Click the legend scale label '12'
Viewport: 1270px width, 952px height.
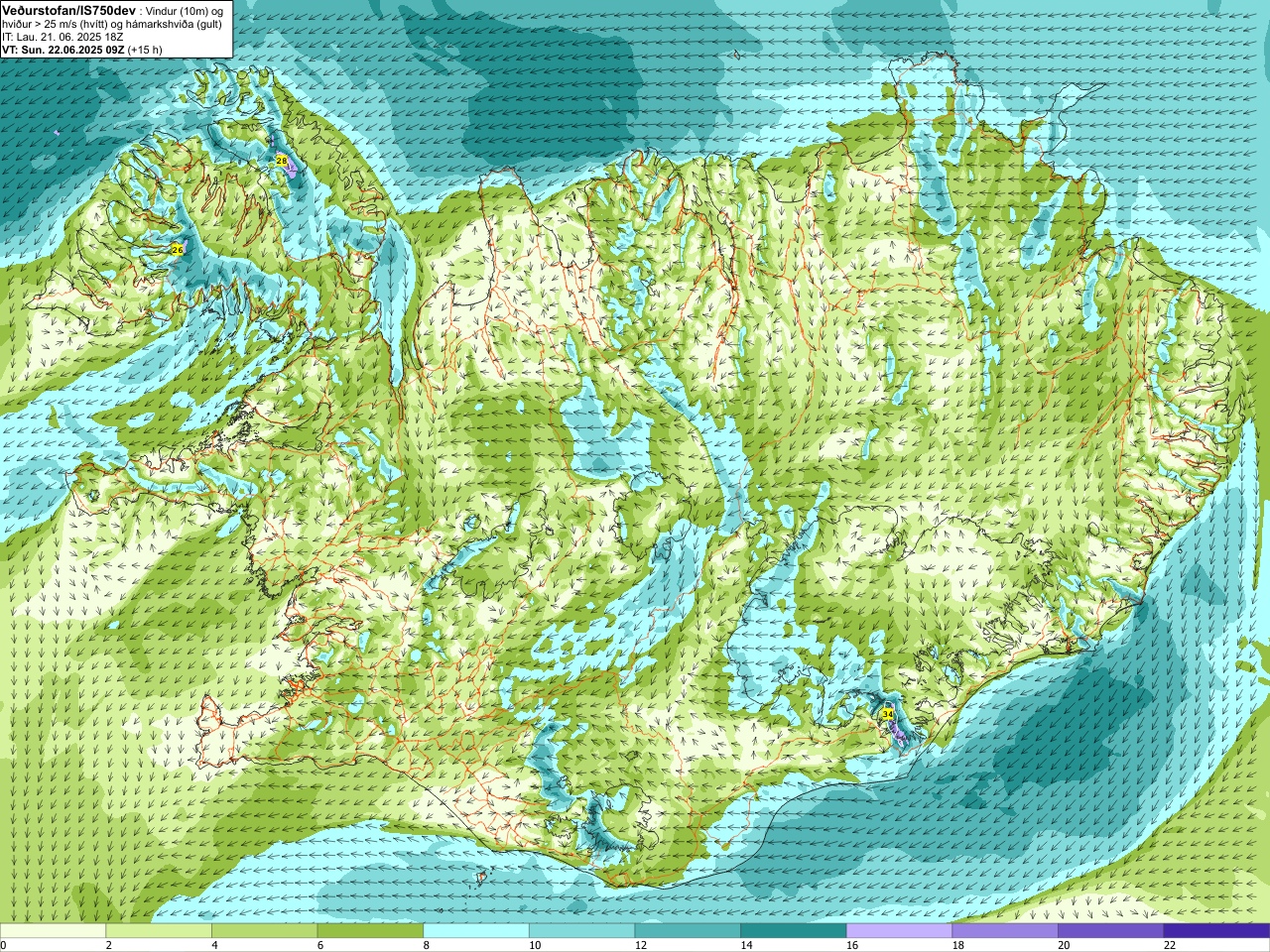click(x=641, y=945)
